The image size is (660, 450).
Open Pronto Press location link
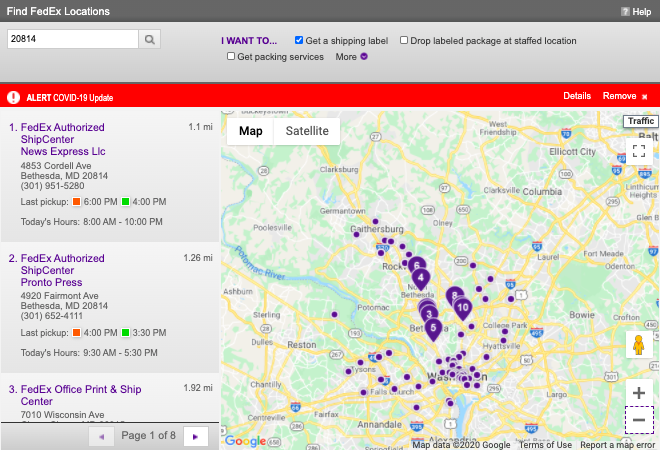pyautogui.click(x=63, y=270)
